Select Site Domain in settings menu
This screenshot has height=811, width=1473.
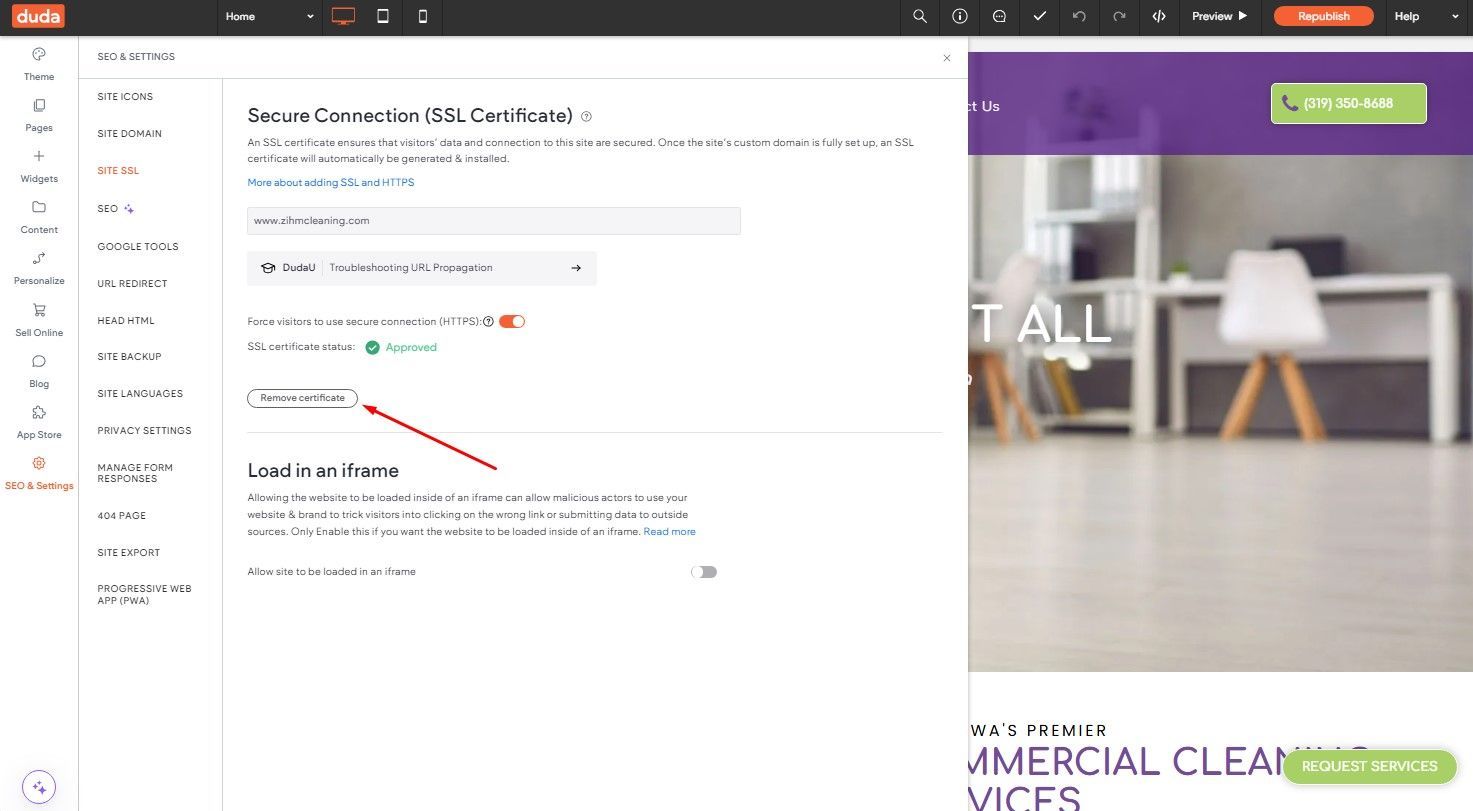pyautogui.click(x=129, y=134)
